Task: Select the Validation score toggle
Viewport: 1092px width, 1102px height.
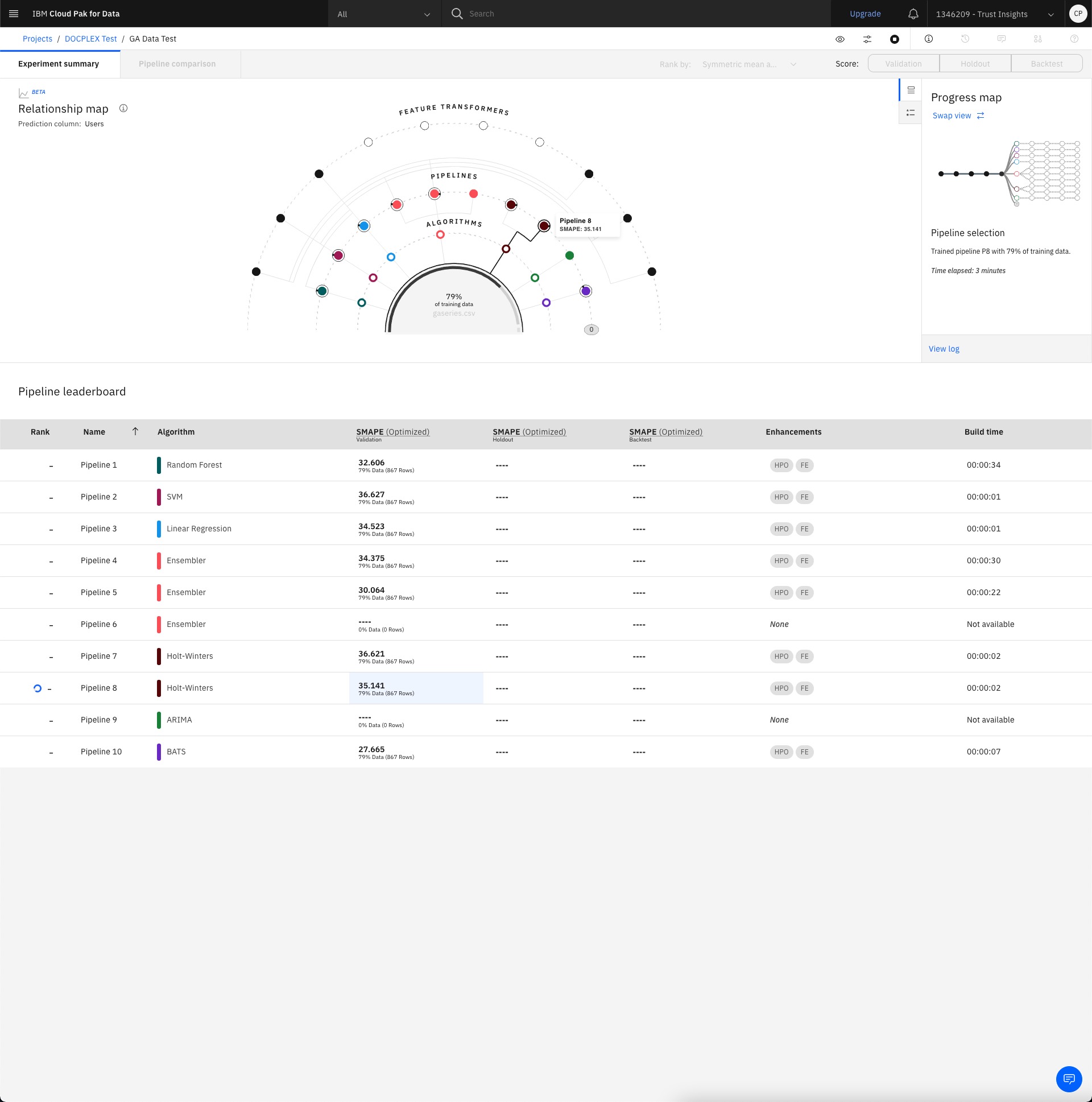Action: pyautogui.click(x=903, y=64)
